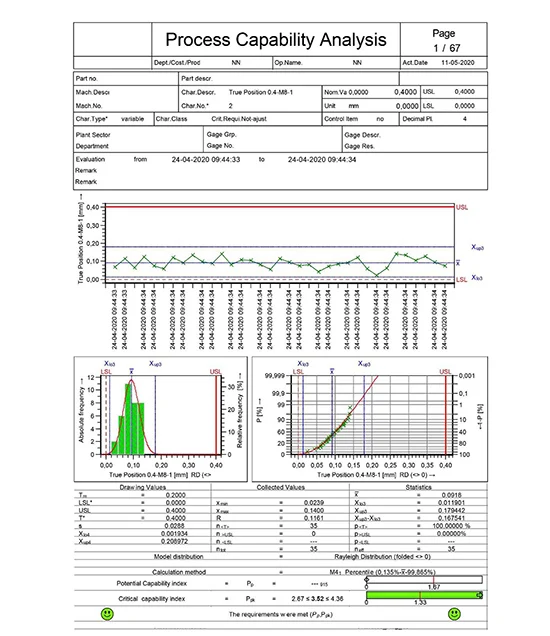Select the Xmin value 0.0239
The height and width of the screenshot is (636, 550).
pos(314,503)
